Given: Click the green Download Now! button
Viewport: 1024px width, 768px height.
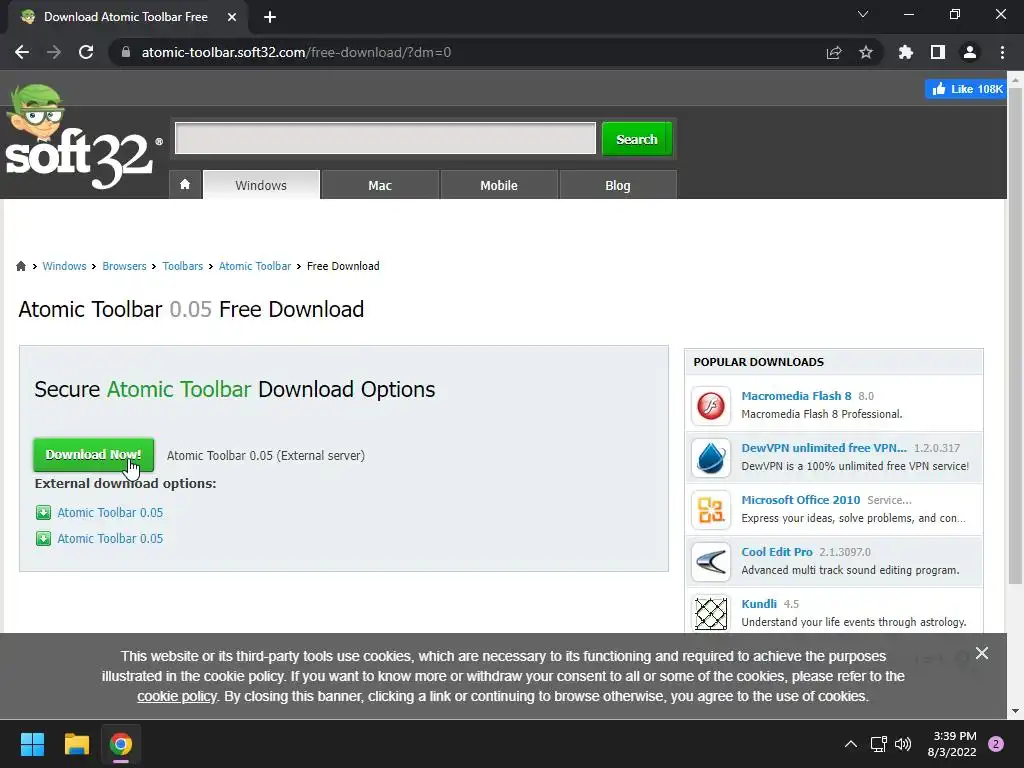Looking at the screenshot, I should [x=93, y=455].
